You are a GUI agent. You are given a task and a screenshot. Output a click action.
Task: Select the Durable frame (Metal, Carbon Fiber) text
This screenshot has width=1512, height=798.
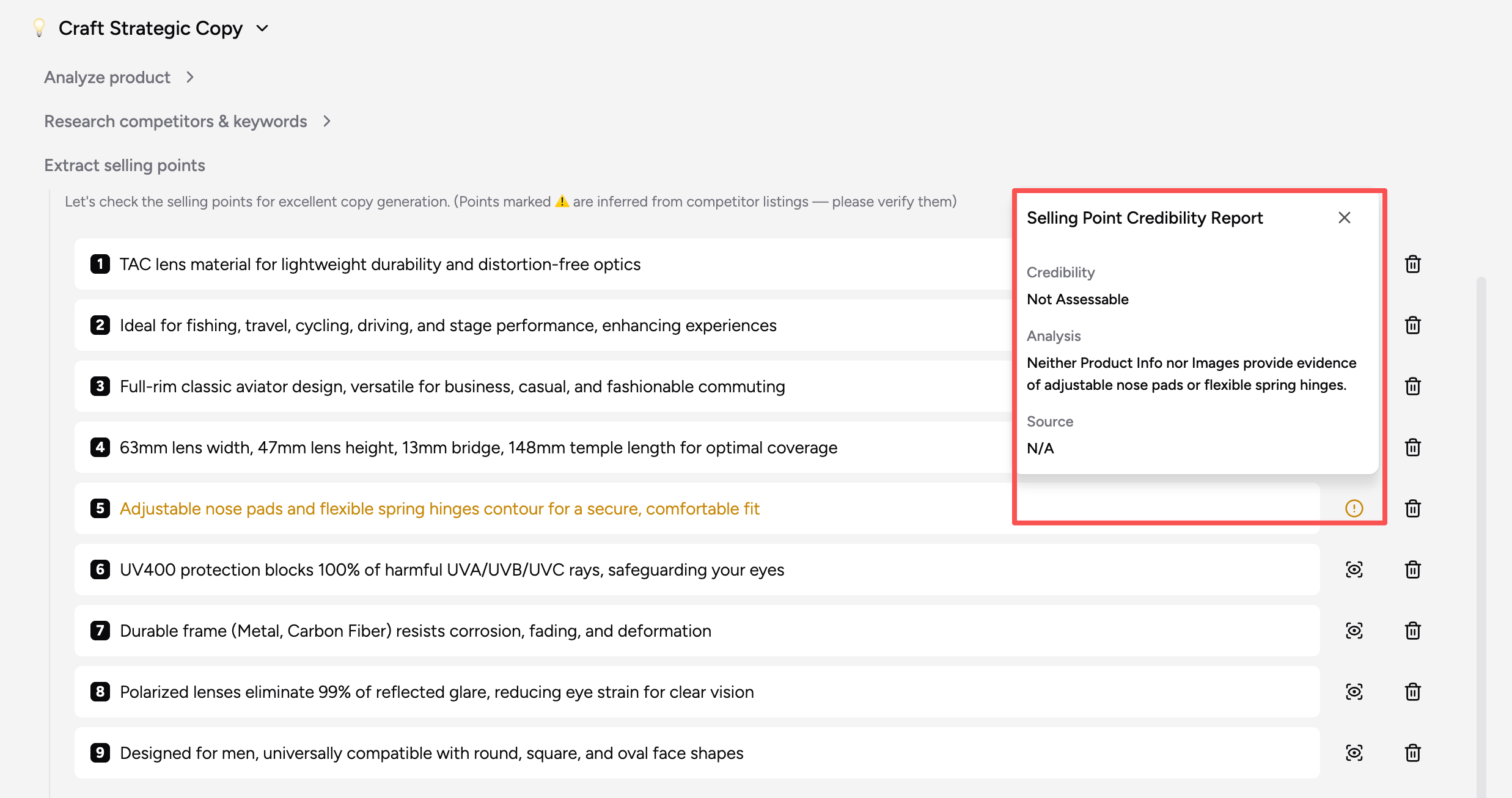(x=416, y=631)
